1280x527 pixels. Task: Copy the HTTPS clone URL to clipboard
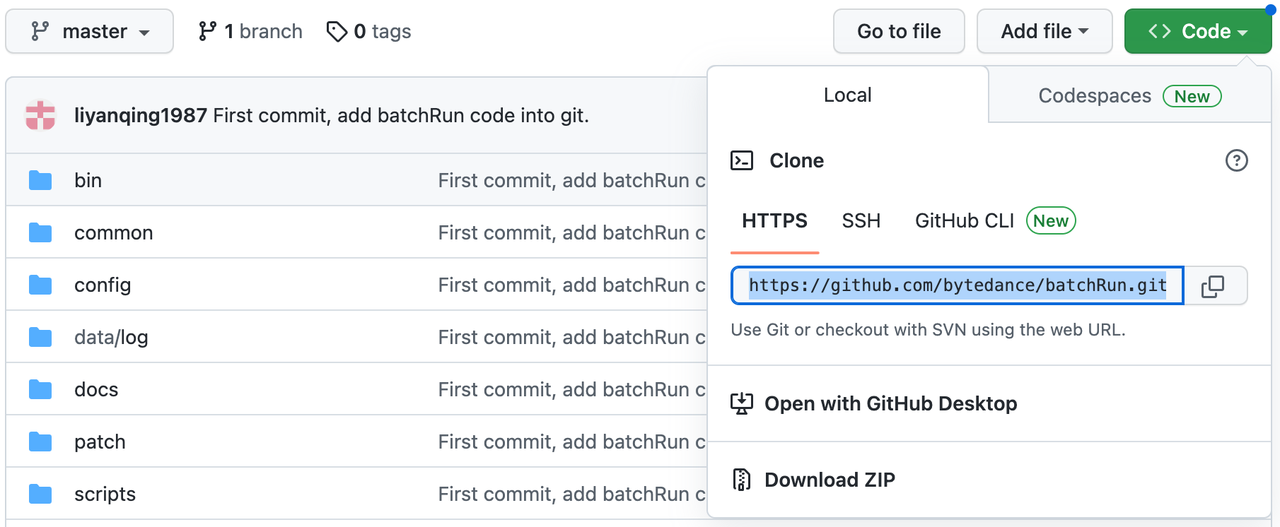(x=1213, y=286)
